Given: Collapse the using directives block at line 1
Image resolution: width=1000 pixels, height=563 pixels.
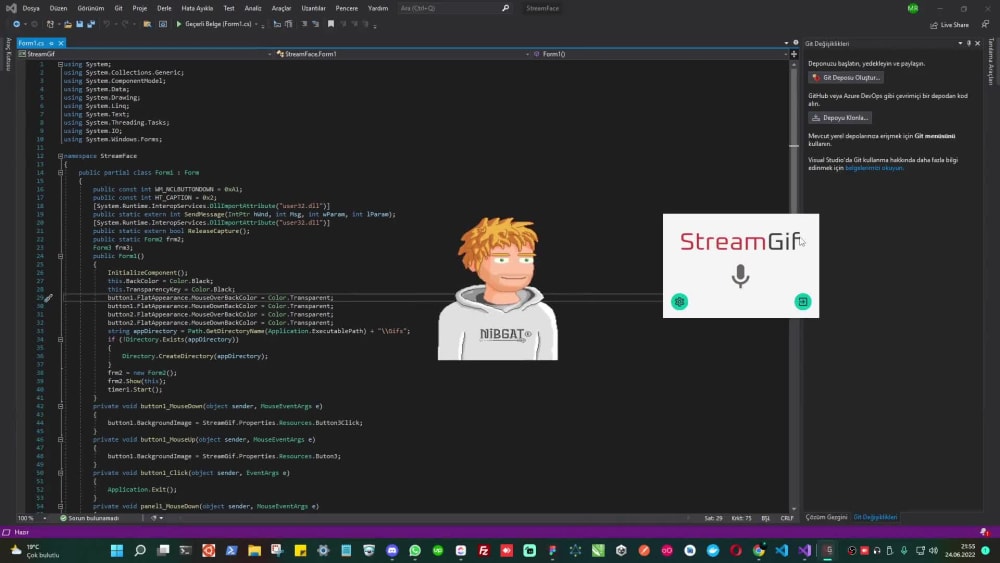Looking at the screenshot, I should point(61,64).
